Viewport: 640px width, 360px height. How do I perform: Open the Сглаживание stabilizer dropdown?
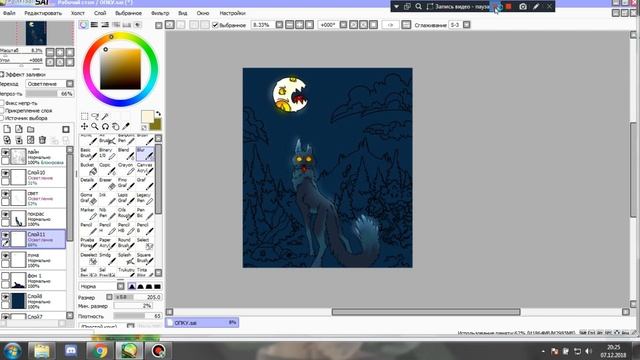[x=467, y=25]
